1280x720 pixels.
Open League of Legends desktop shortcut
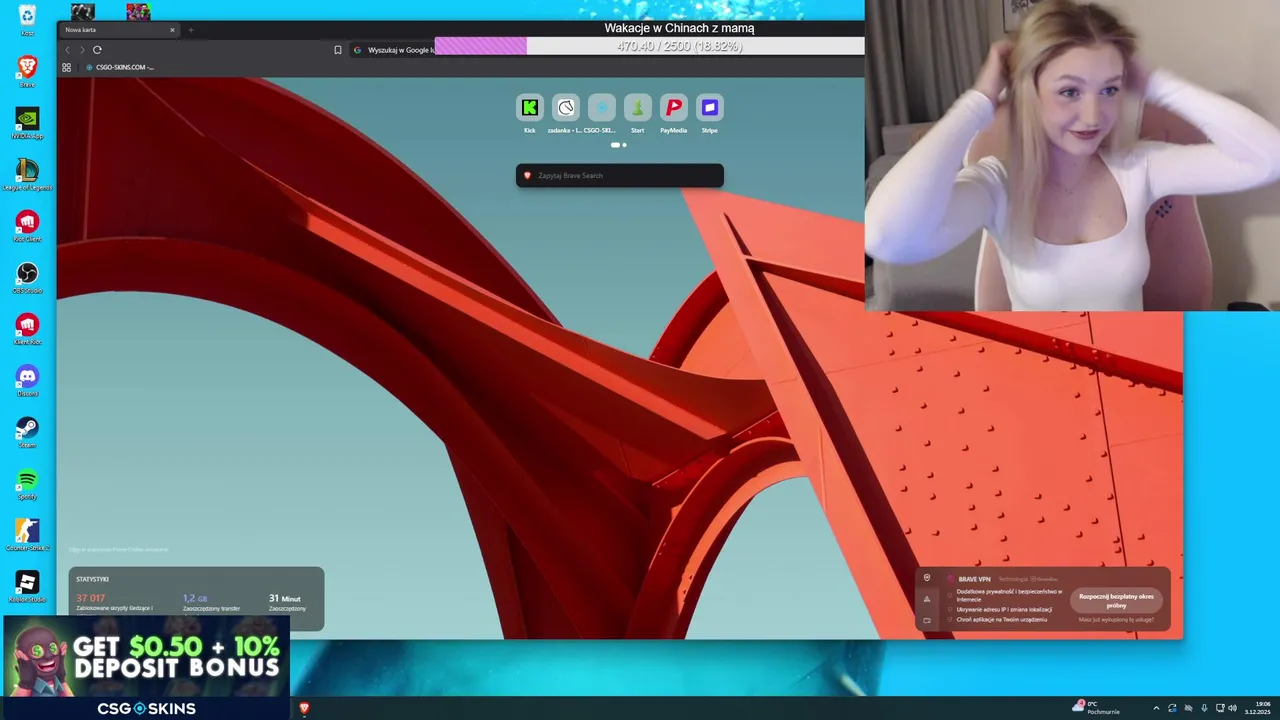[x=27, y=174]
